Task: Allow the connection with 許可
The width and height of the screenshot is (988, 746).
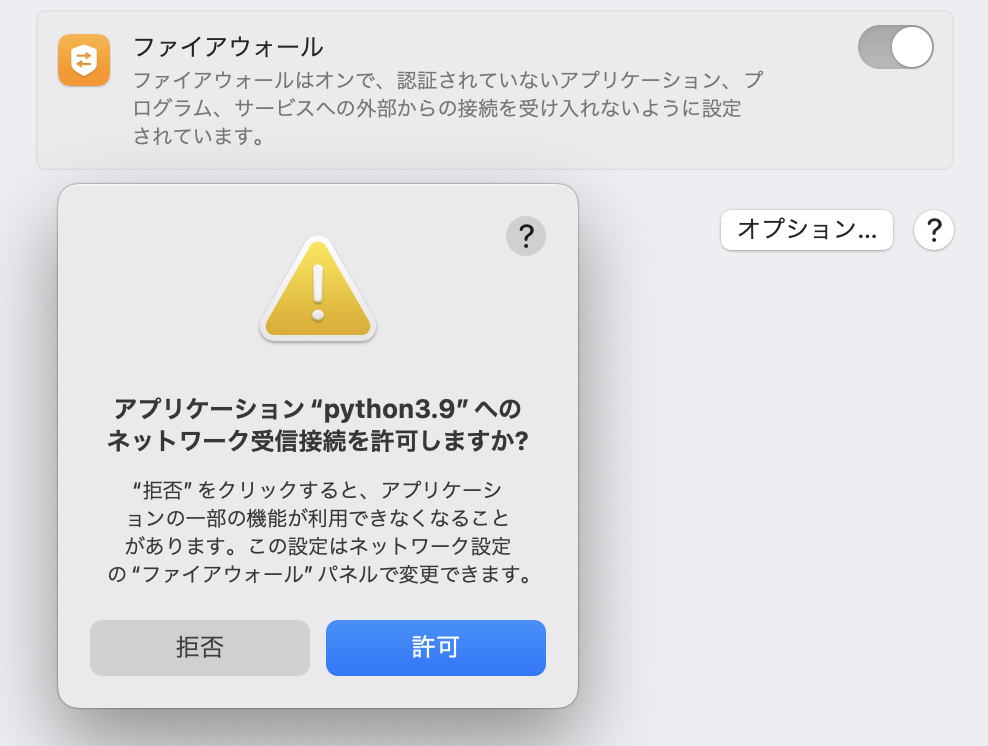Action: 435,648
